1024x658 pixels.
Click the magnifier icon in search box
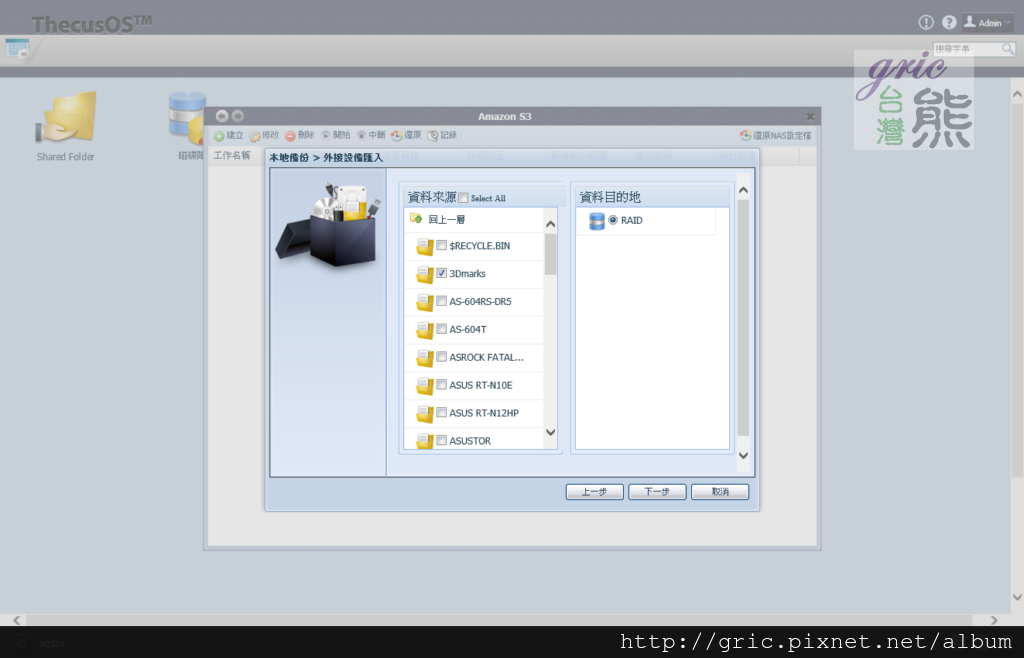(1007, 49)
